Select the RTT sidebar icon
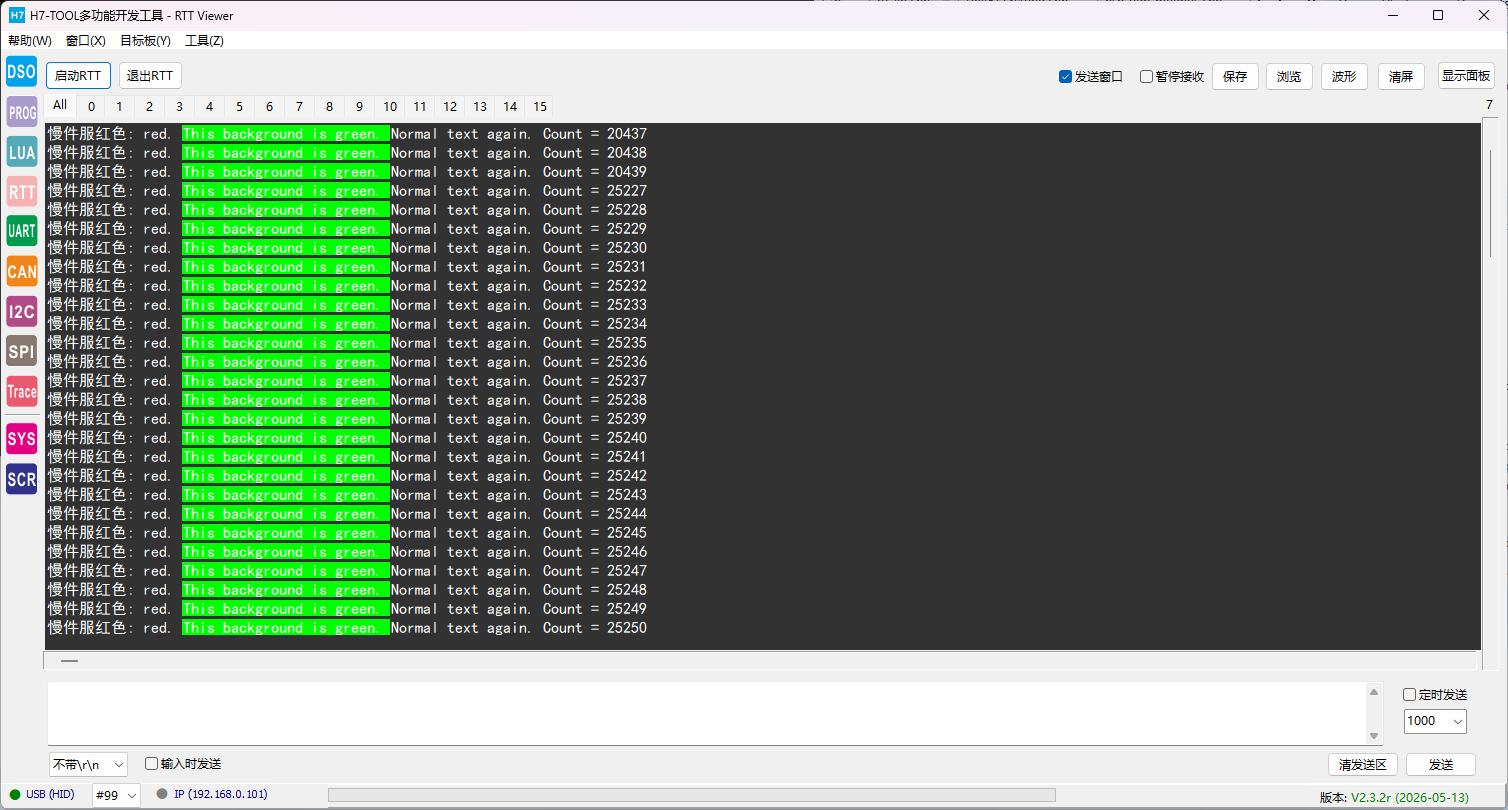1508x810 pixels. [x=21, y=191]
